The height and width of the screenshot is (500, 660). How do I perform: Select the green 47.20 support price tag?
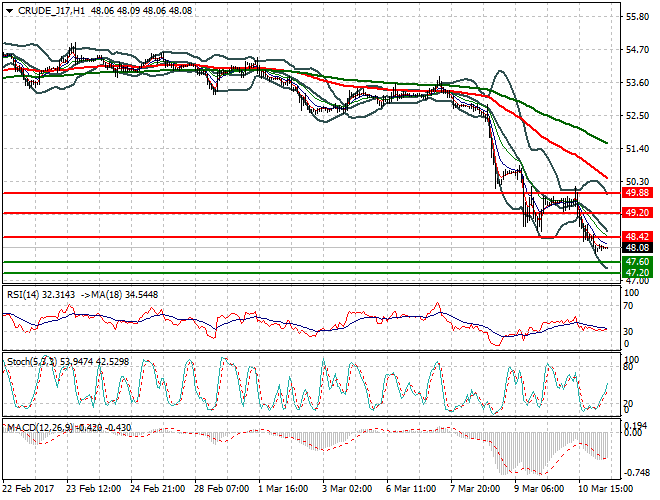pyautogui.click(x=637, y=272)
